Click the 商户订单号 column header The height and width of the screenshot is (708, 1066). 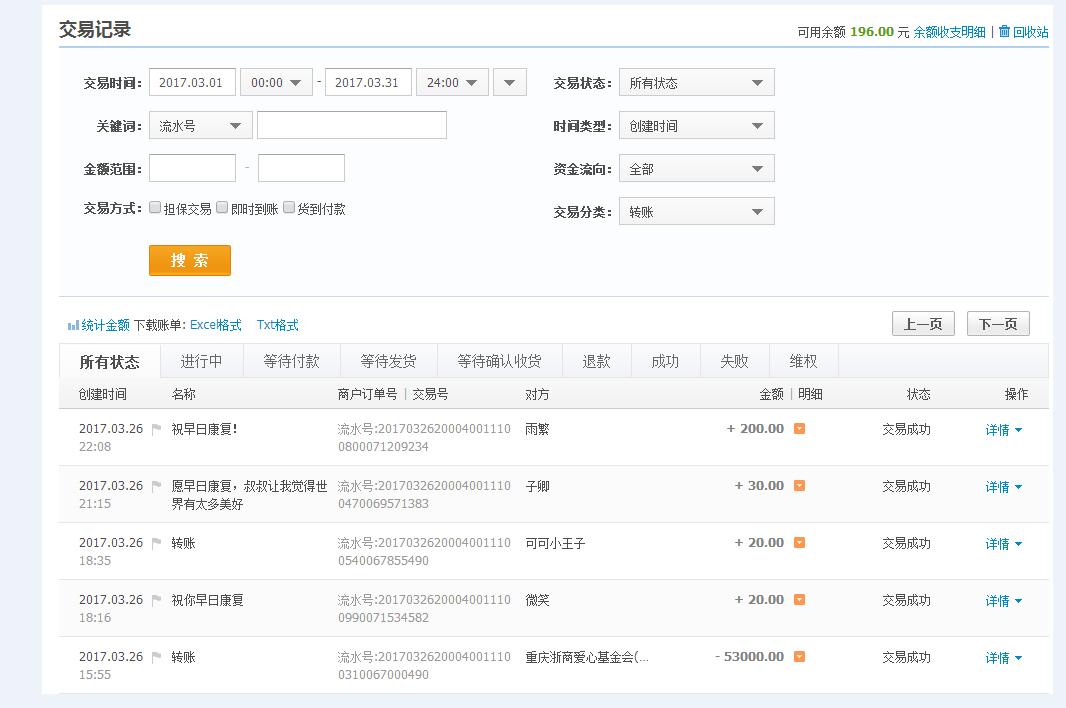point(367,394)
